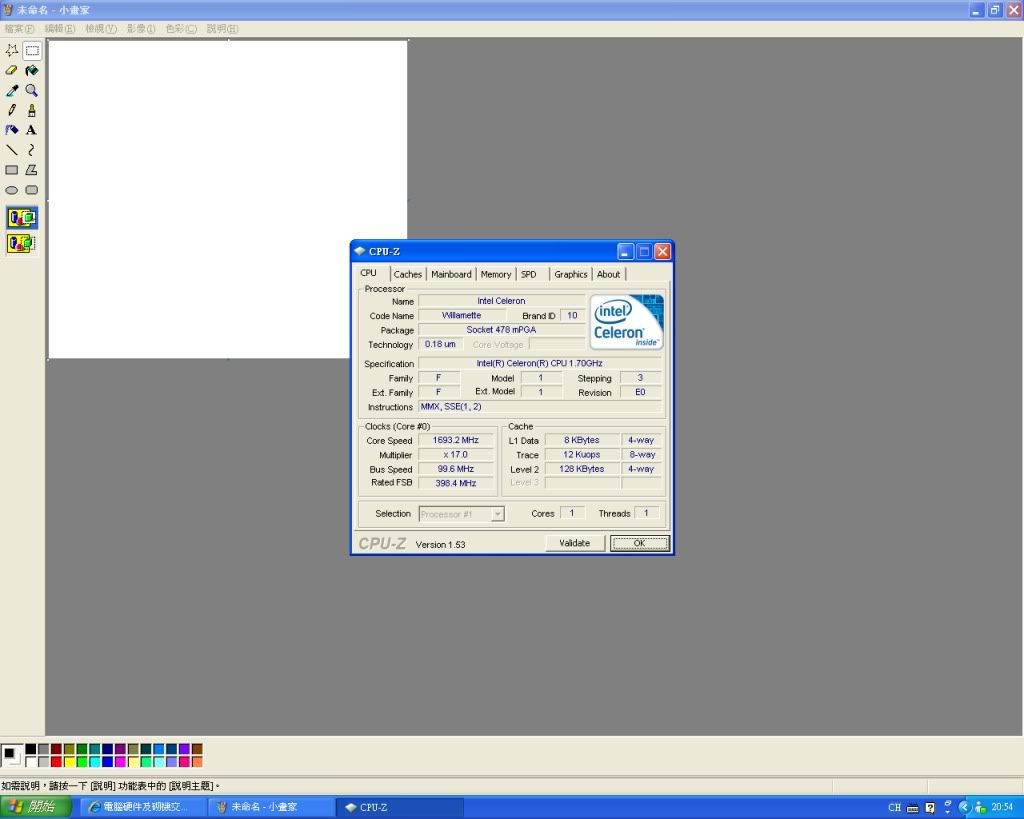Open the 說明(H) Help menu
This screenshot has height=819, width=1024.
(x=223, y=29)
